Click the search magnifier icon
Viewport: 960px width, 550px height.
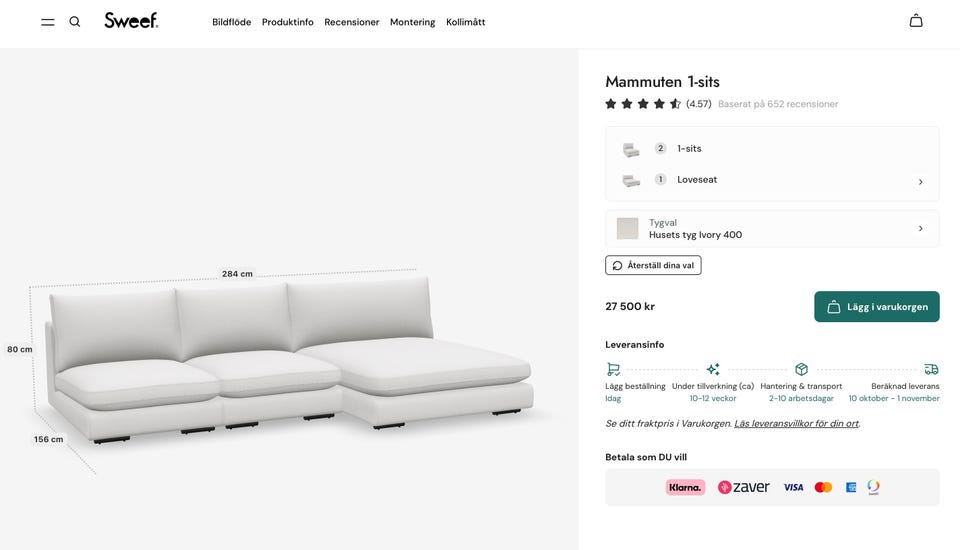tap(75, 21)
